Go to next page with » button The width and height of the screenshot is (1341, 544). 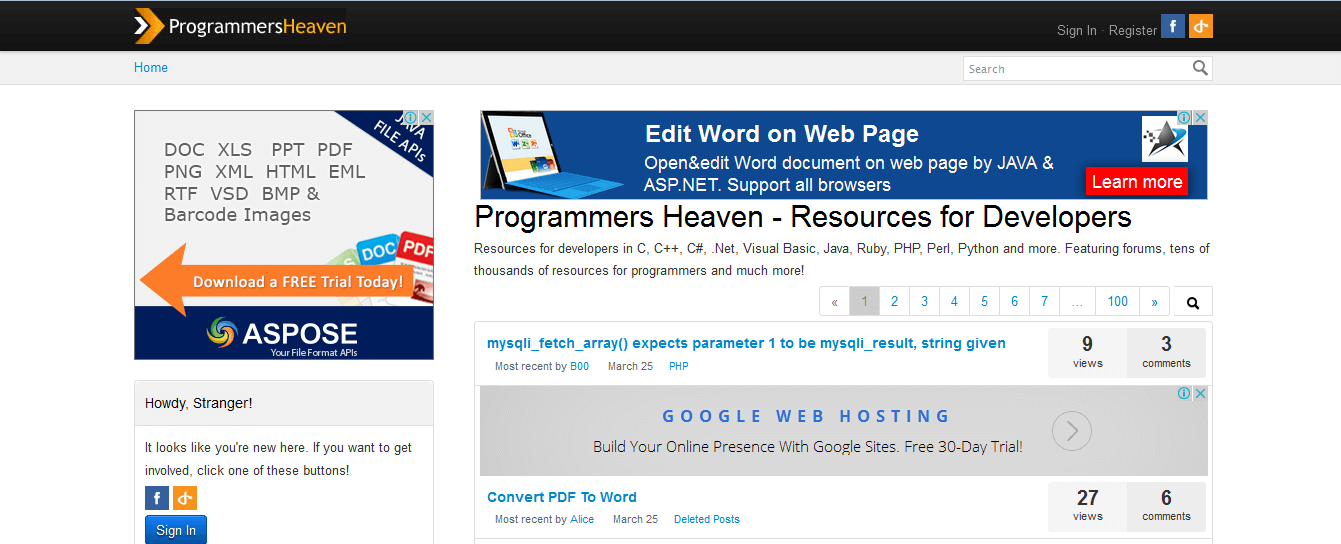pos(1155,302)
